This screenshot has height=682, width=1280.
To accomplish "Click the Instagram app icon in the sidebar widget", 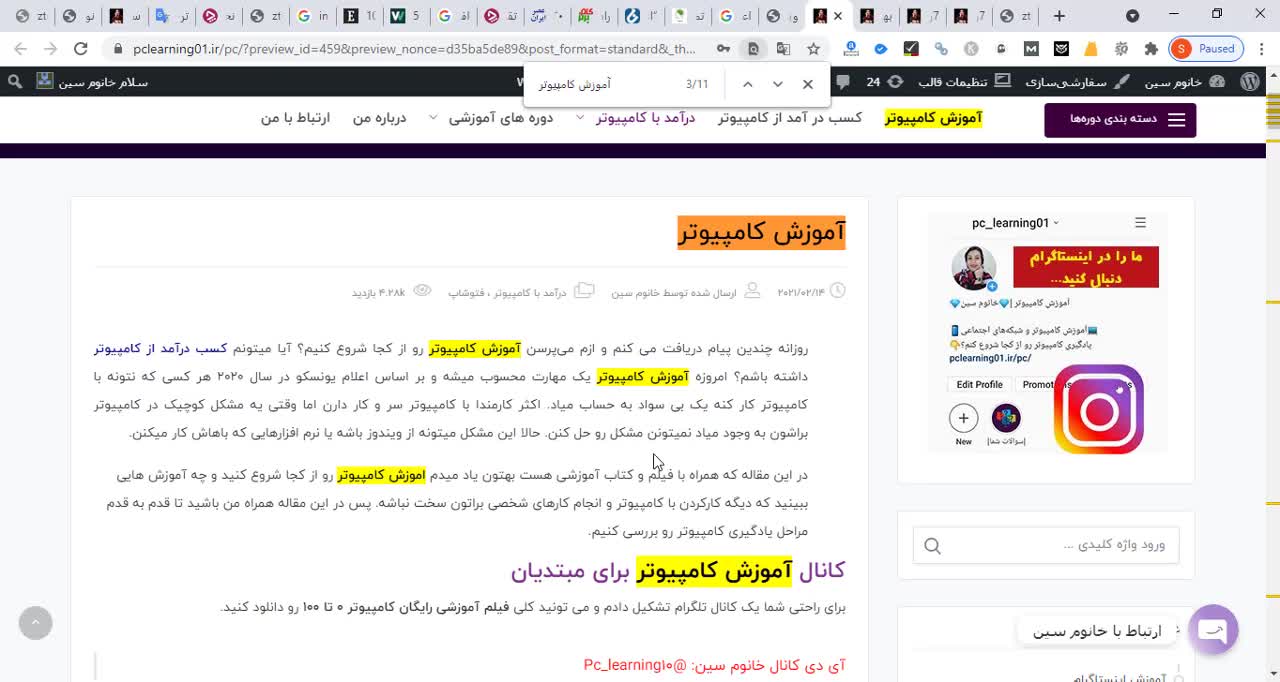I will pos(1100,410).
